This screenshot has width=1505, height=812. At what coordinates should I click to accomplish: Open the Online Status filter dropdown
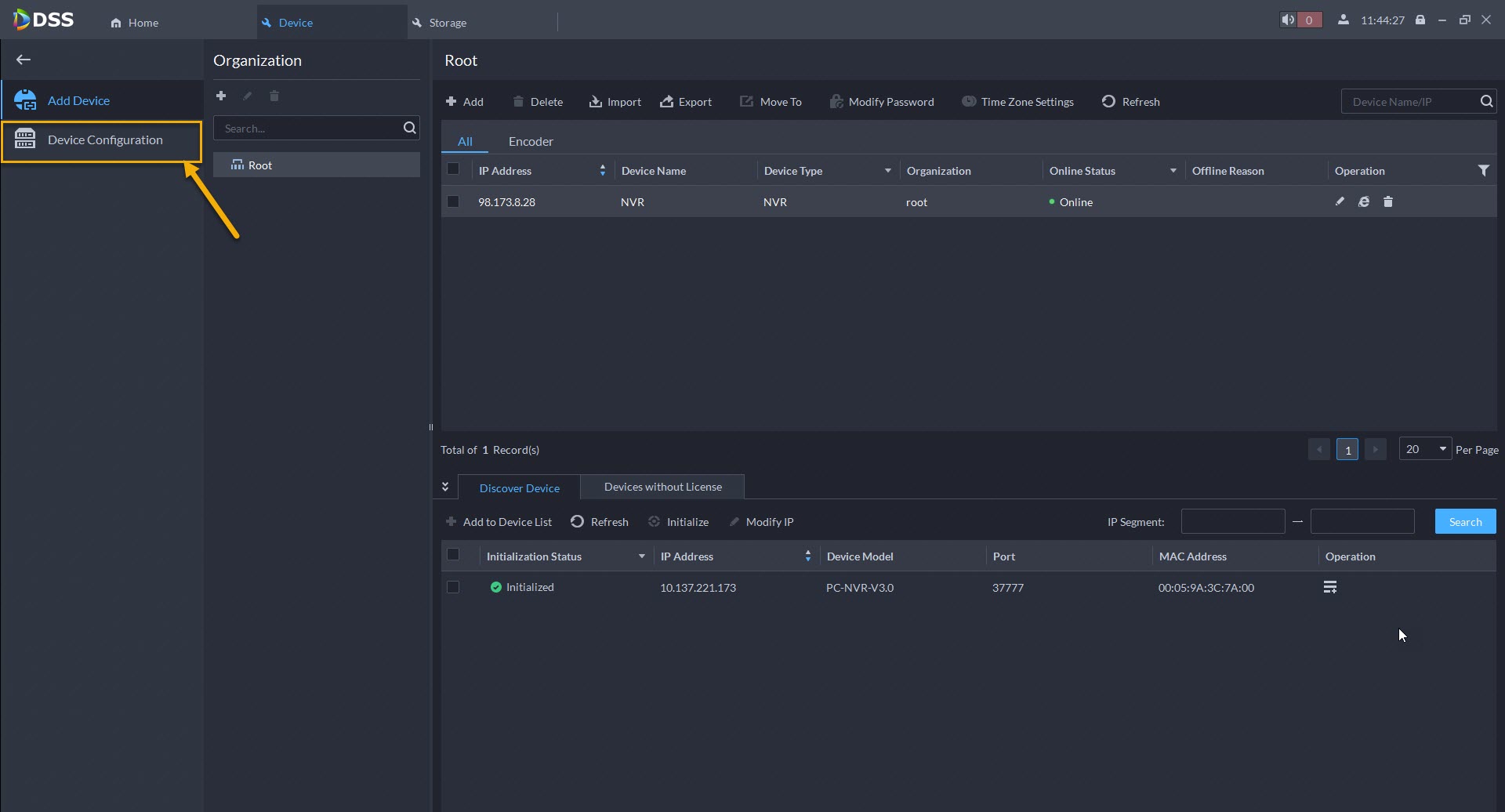pos(1173,171)
